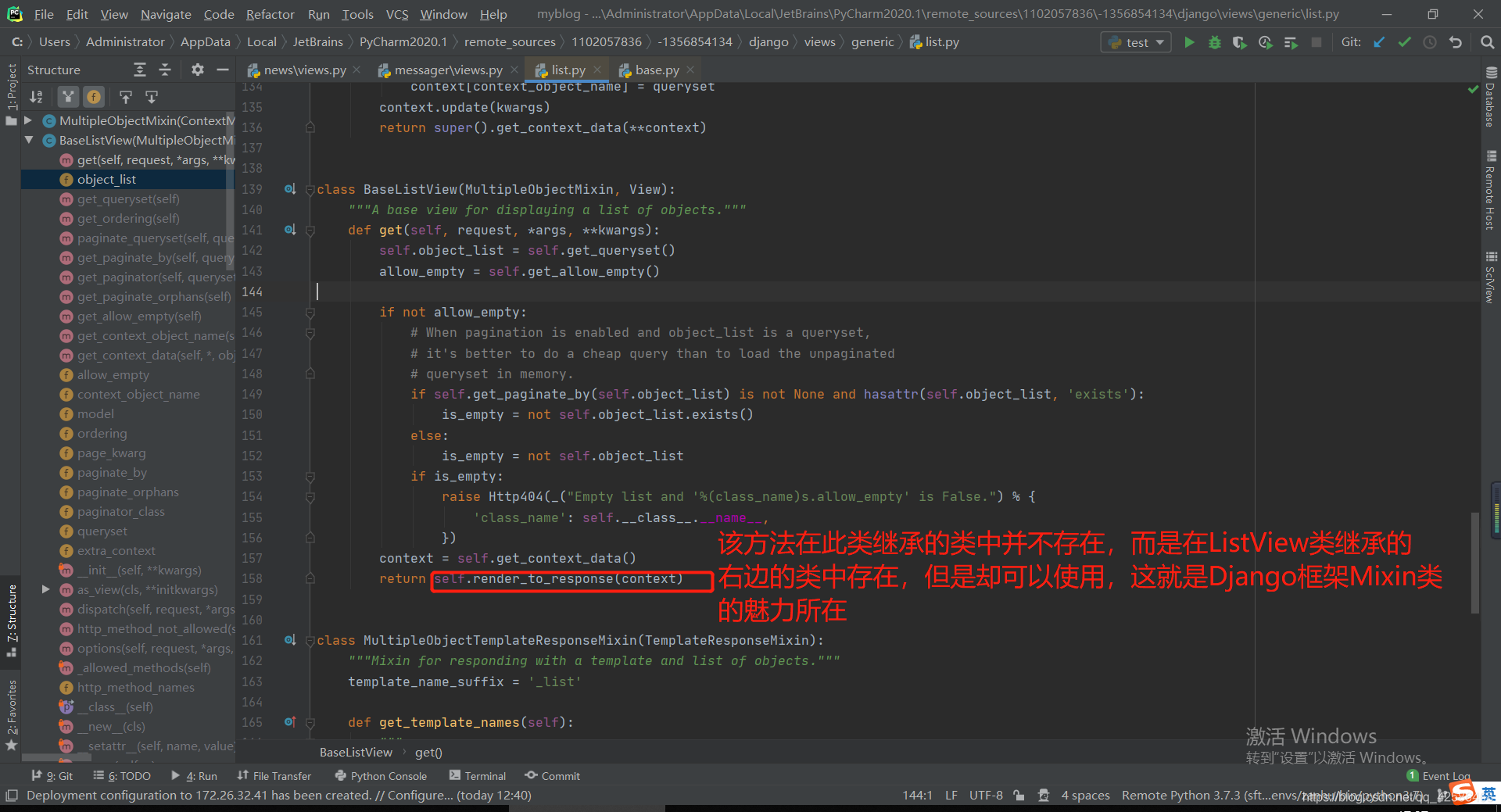
Task: Toggle show fields button in Structure
Action: pos(94,97)
